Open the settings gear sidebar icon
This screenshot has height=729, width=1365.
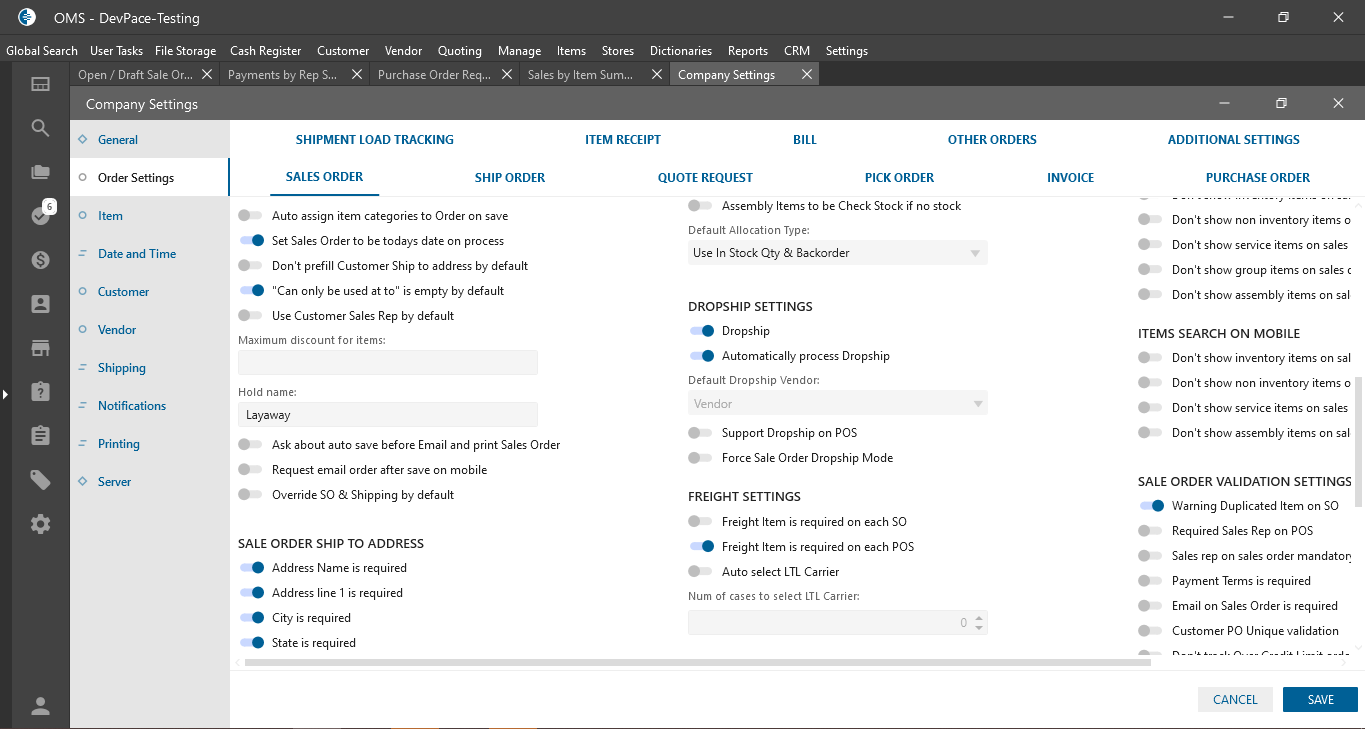point(40,524)
